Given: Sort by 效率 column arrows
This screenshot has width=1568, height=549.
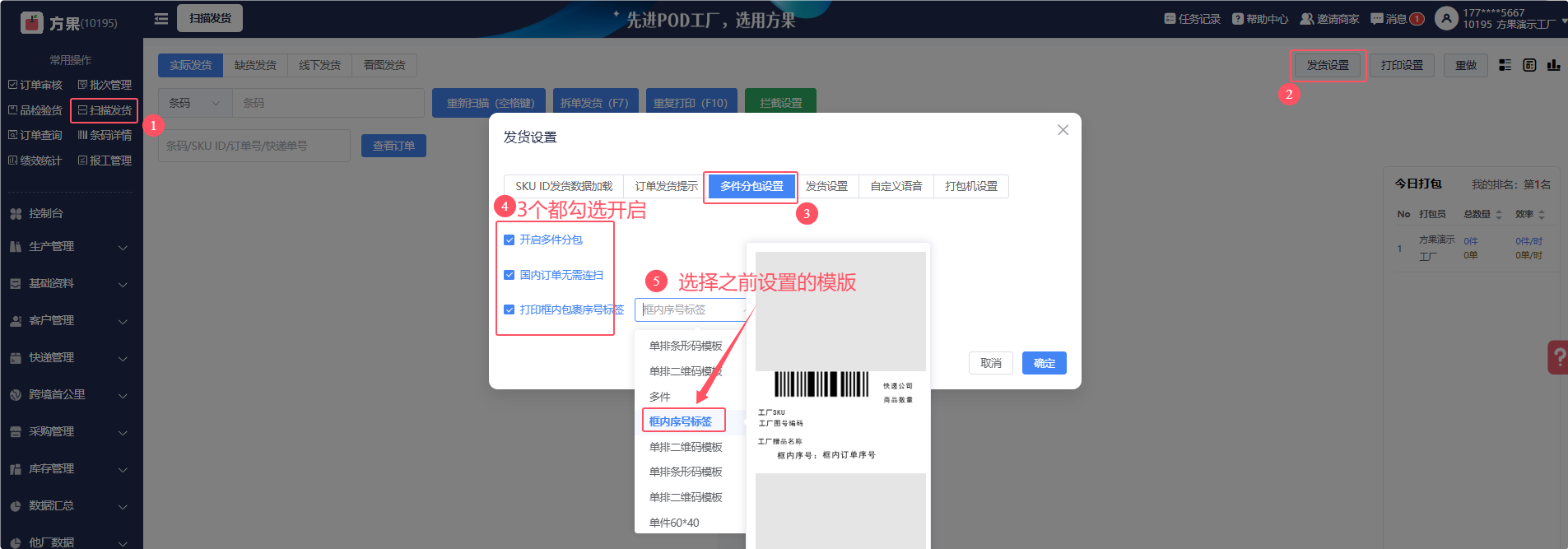Looking at the screenshot, I should (1542, 214).
